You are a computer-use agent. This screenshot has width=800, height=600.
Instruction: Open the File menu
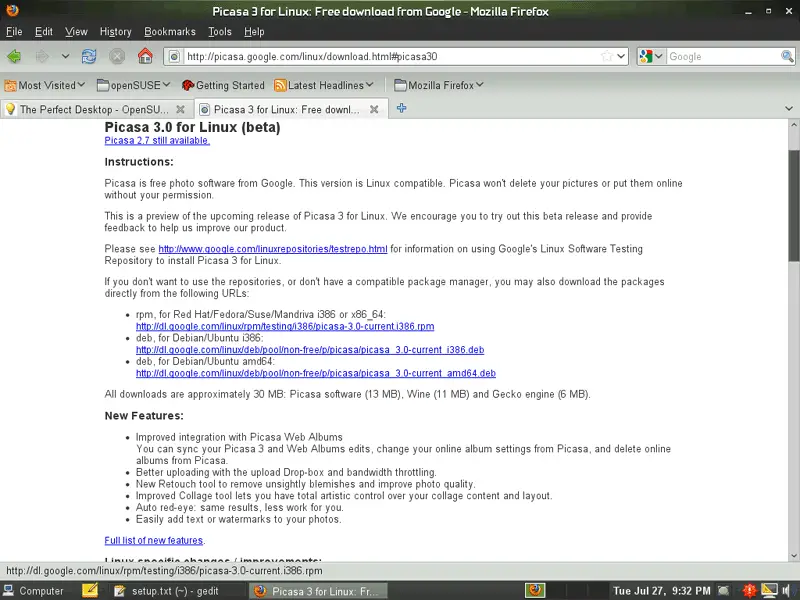pyautogui.click(x=14, y=32)
